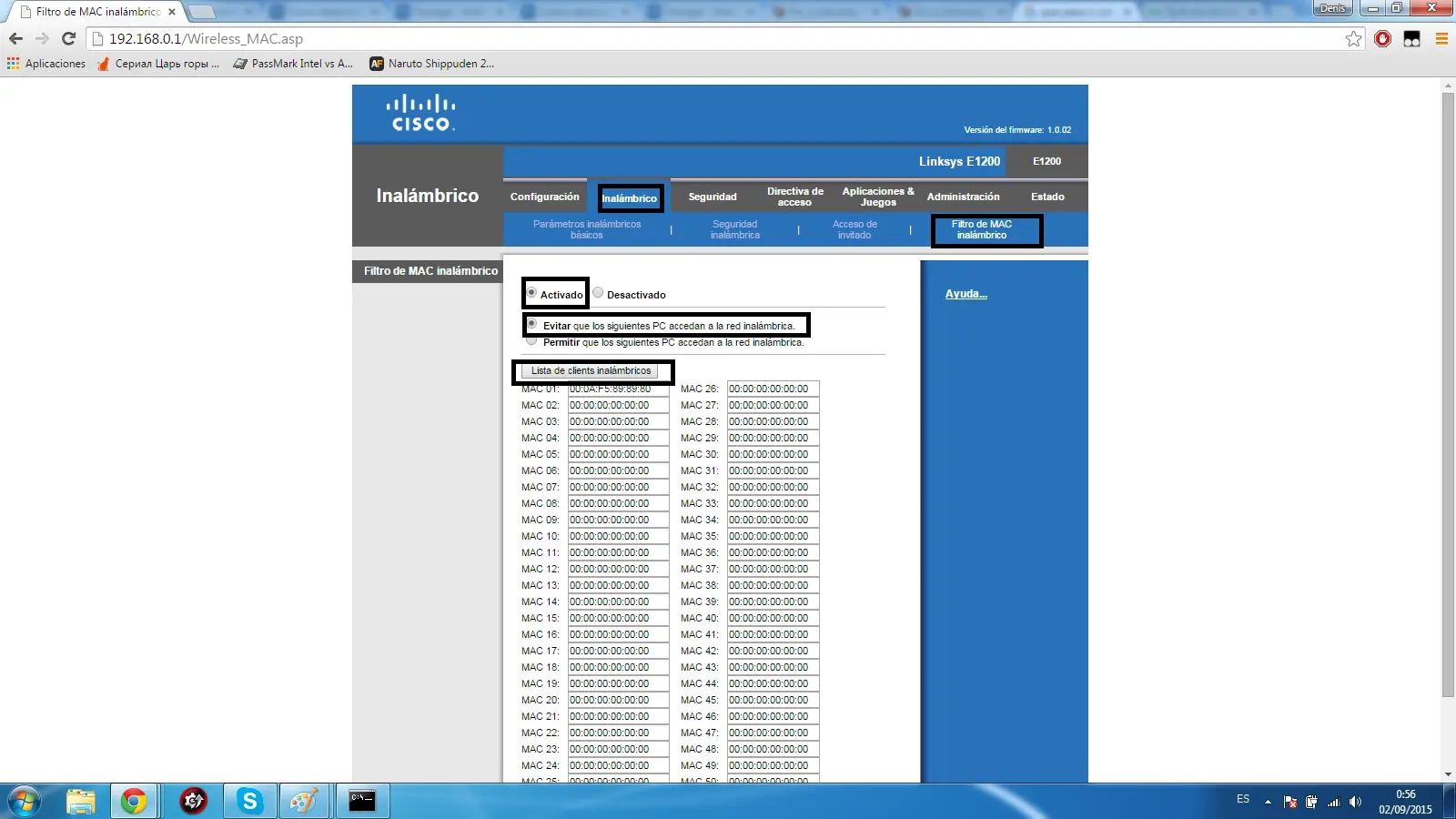Reload the router page
This screenshot has height=819, width=1456.
pyautogui.click(x=68, y=39)
